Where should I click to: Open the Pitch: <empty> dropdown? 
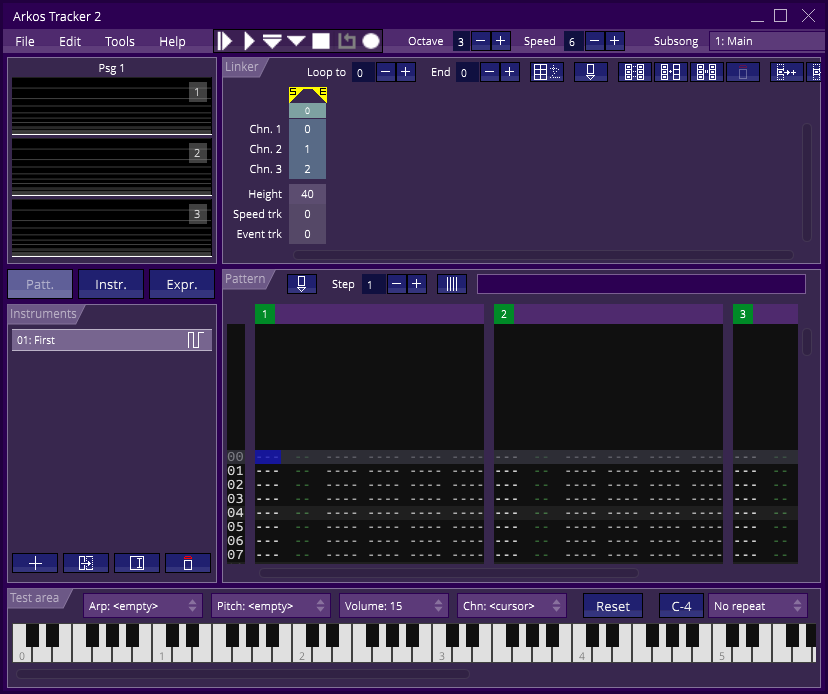[x=271, y=606]
